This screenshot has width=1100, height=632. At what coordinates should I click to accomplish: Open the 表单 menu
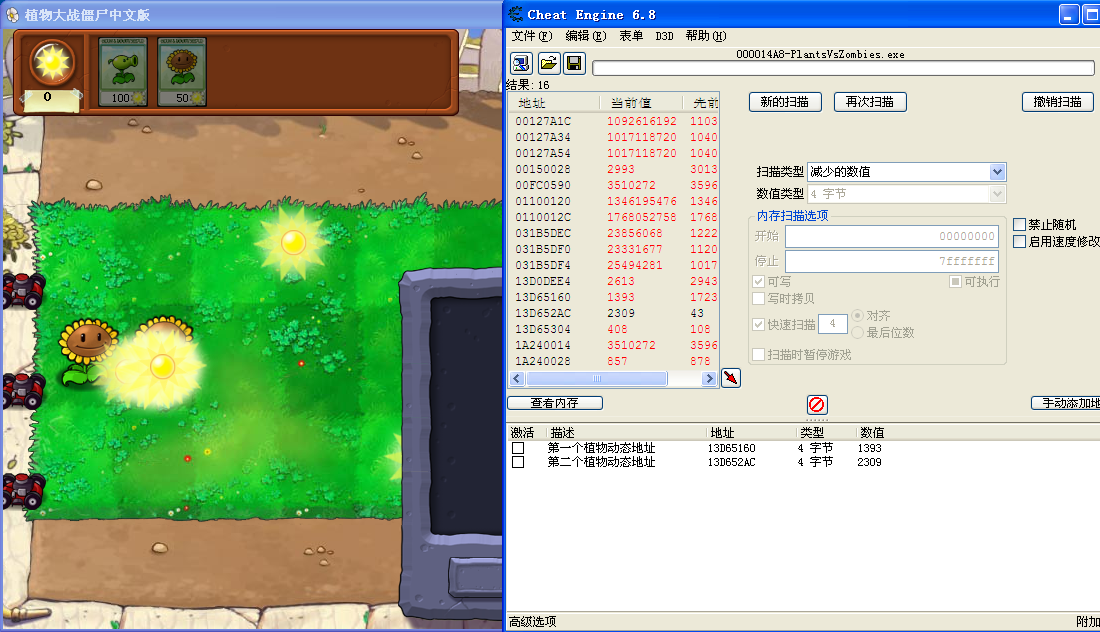tap(631, 36)
